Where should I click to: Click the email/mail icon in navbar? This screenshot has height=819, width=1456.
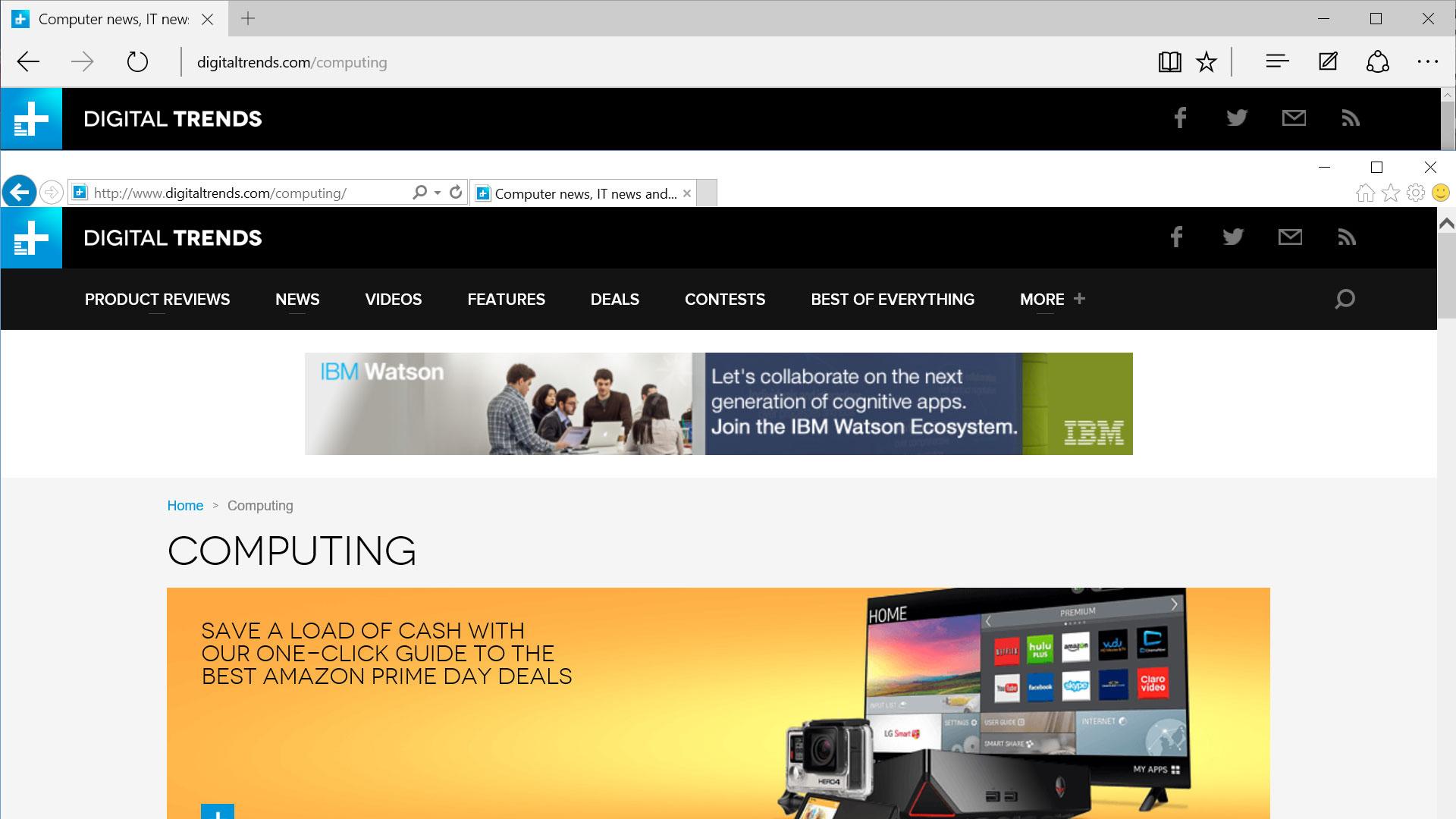coord(1294,118)
